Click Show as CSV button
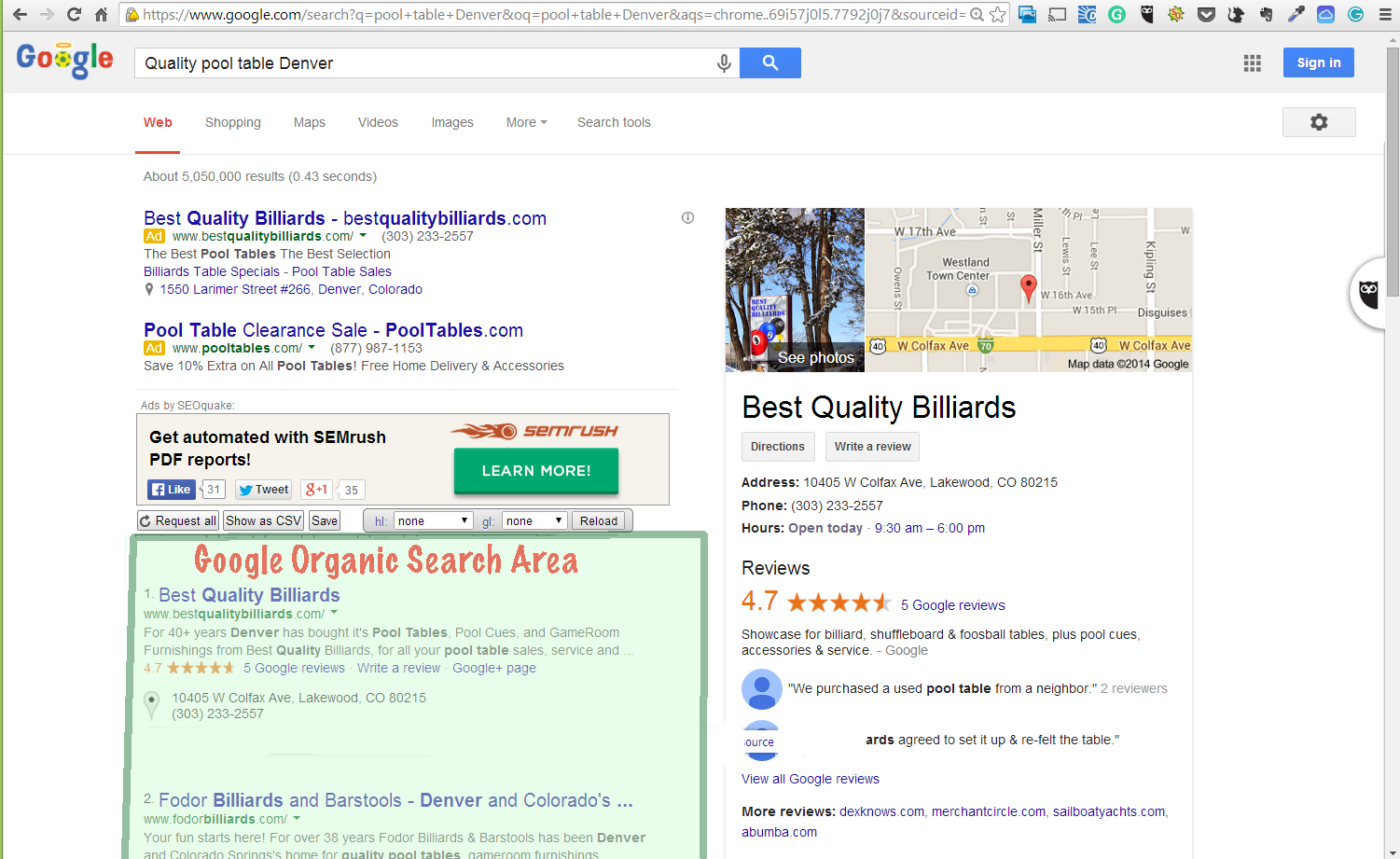 (x=264, y=520)
